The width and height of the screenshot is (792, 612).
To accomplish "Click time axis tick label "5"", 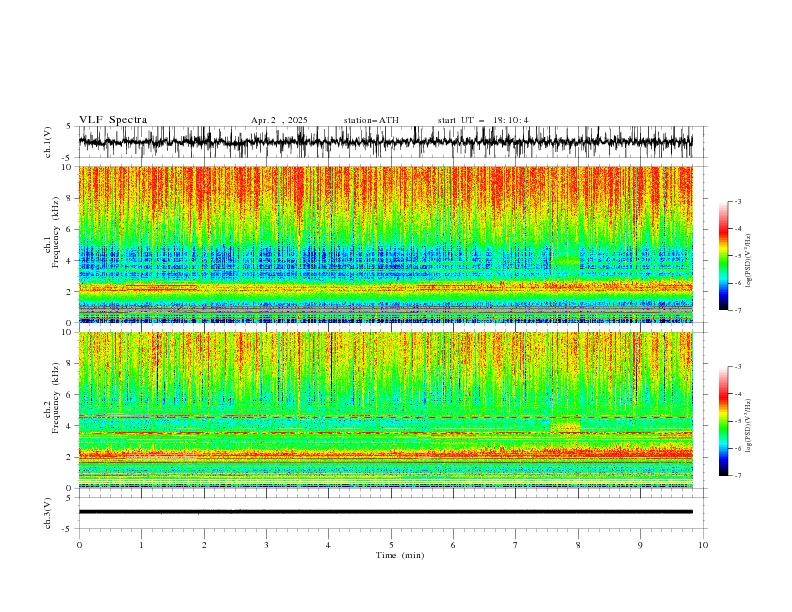I will (391, 545).
